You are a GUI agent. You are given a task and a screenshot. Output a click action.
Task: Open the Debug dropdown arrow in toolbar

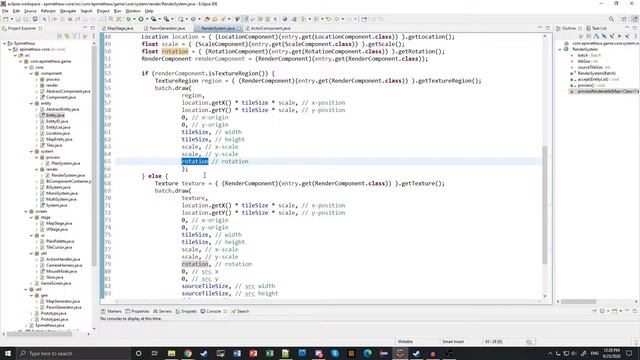(134, 19)
